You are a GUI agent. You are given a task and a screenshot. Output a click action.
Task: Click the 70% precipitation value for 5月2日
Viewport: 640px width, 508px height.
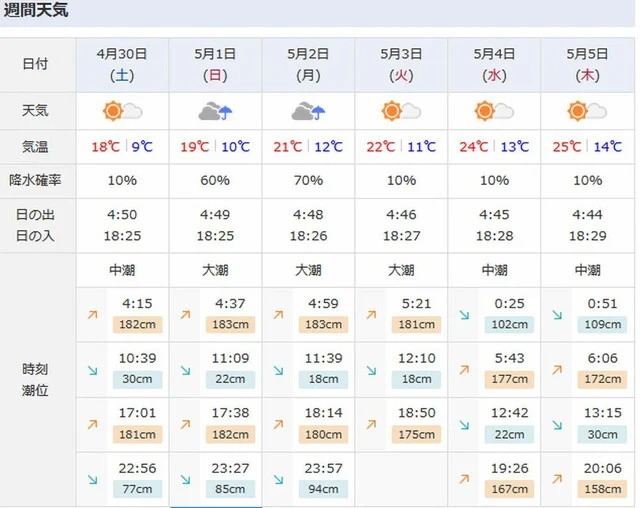(x=308, y=180)
